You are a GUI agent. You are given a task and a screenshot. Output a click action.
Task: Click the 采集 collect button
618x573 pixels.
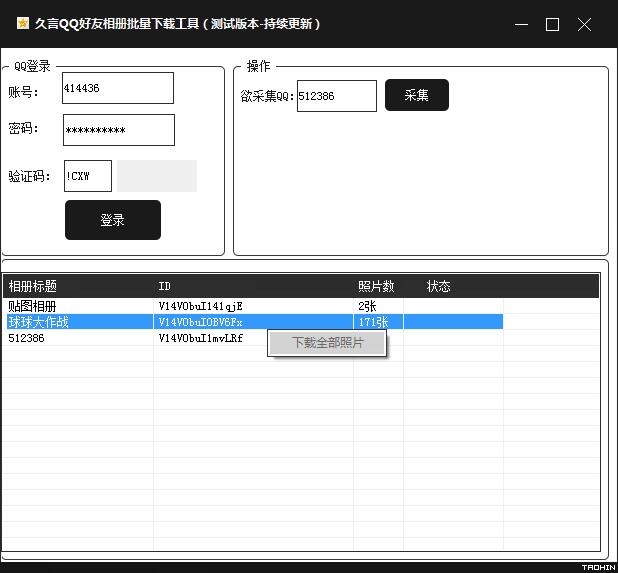(x=417, y=95)
